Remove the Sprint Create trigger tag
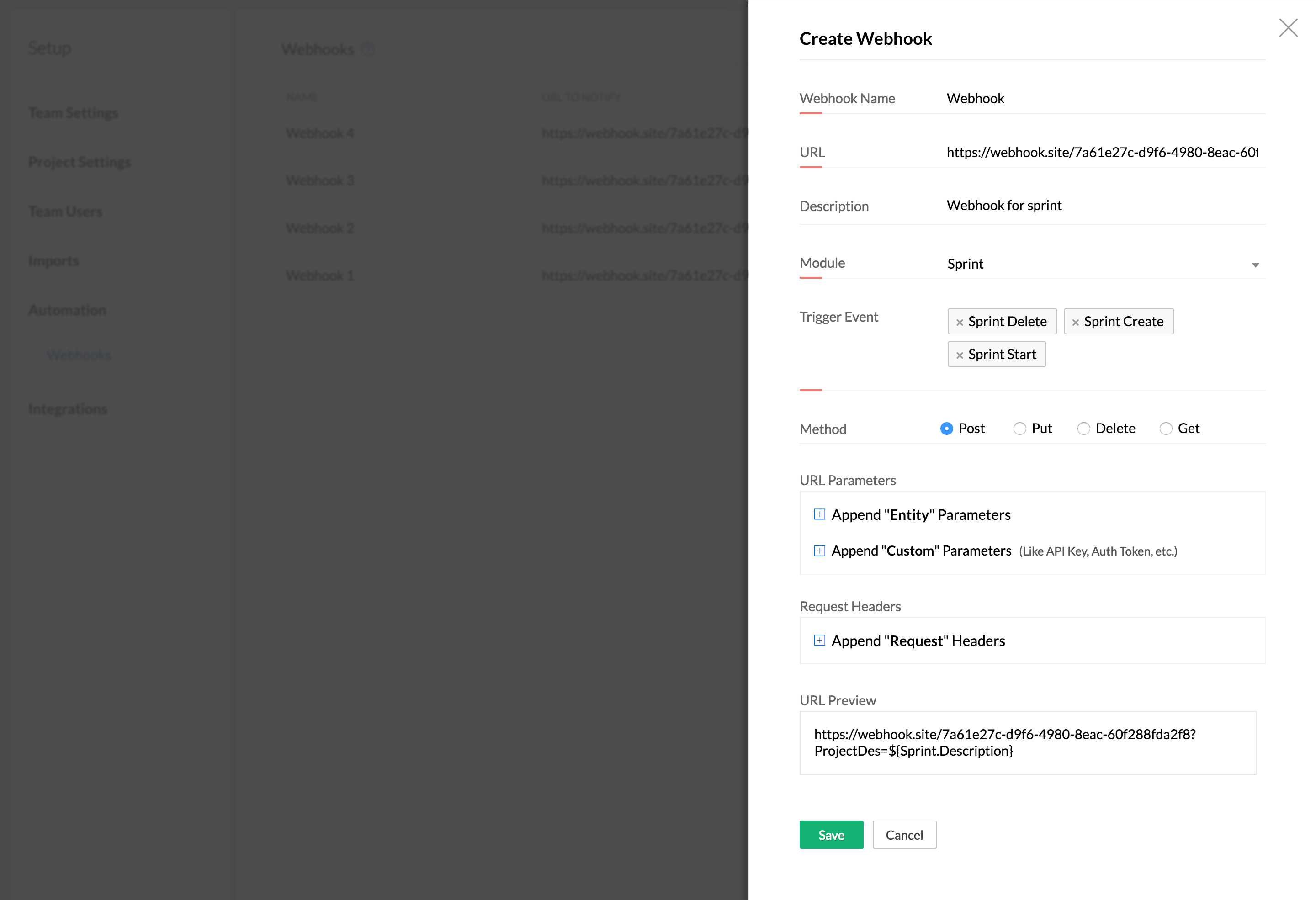Viewport: 1316px width, 900px height. [1075, 323]
